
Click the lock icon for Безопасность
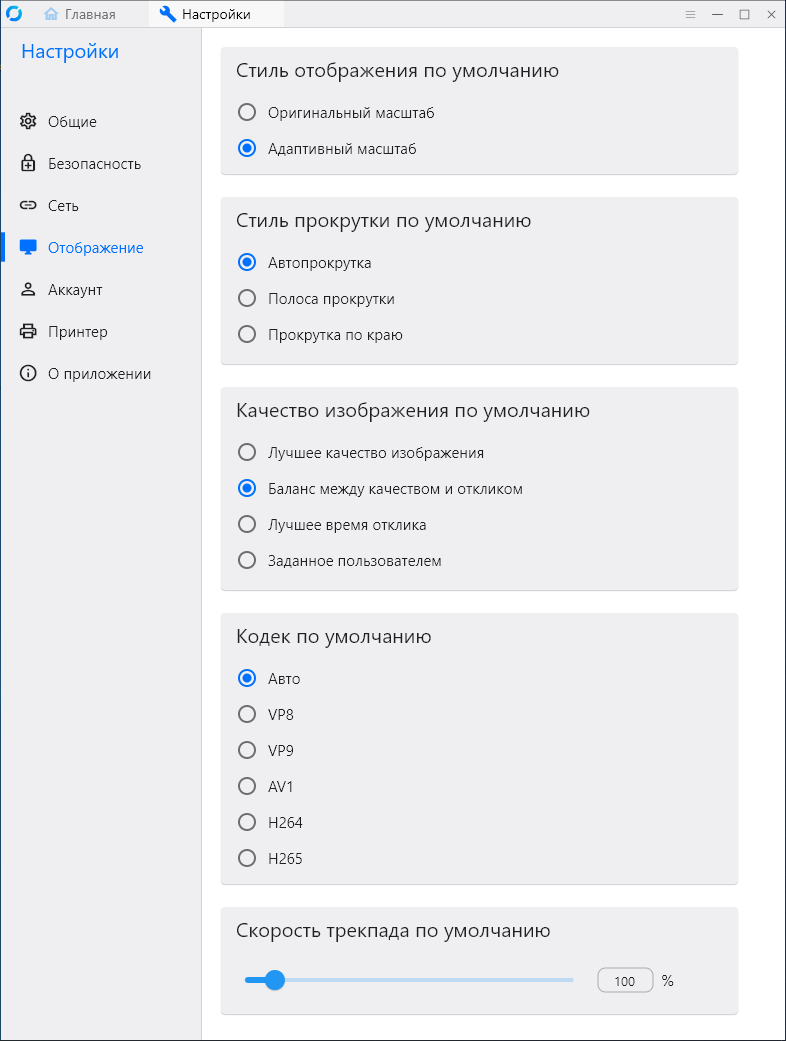[28, 164]
